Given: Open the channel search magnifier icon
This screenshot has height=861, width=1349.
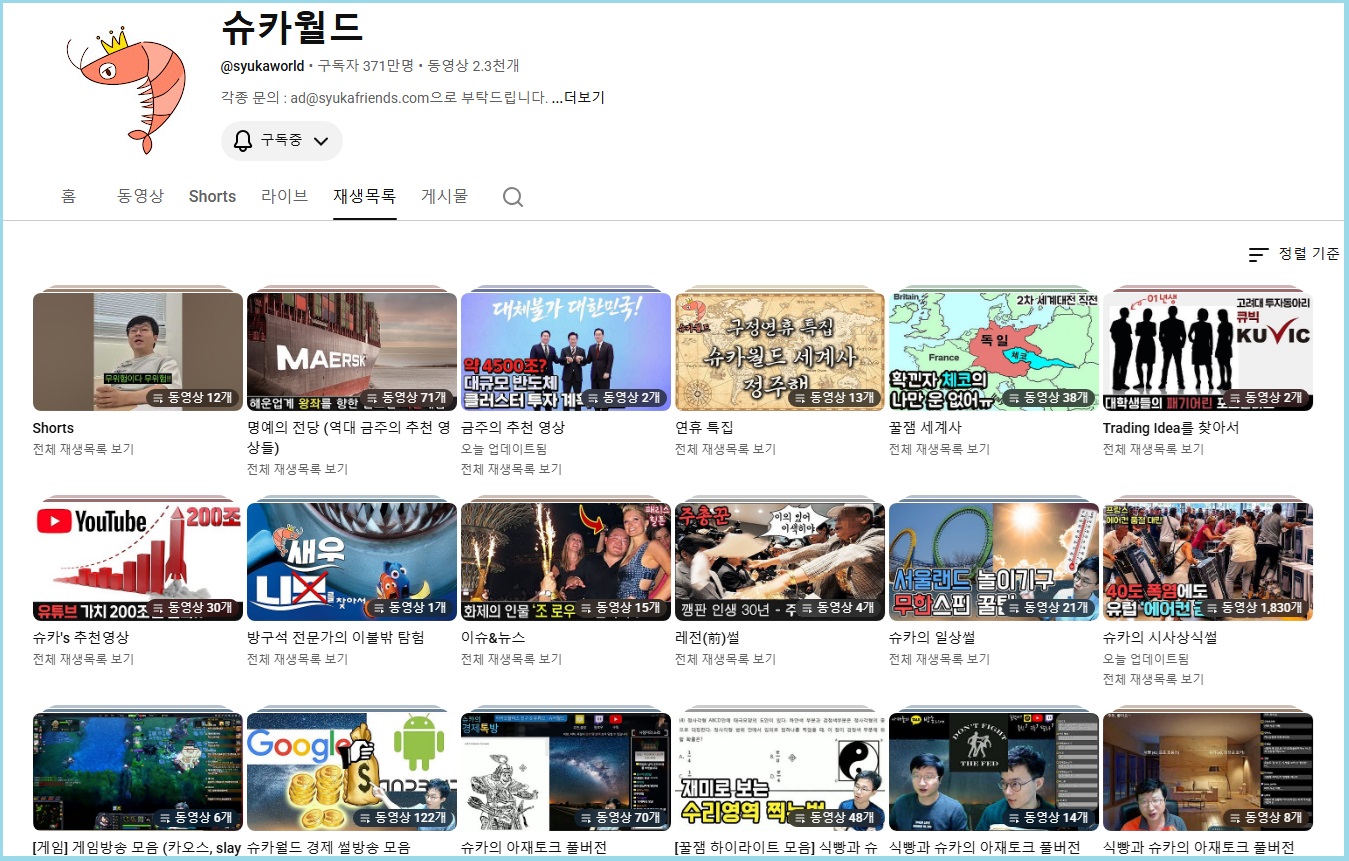Looking at the screenshot, I should (513, 197).
